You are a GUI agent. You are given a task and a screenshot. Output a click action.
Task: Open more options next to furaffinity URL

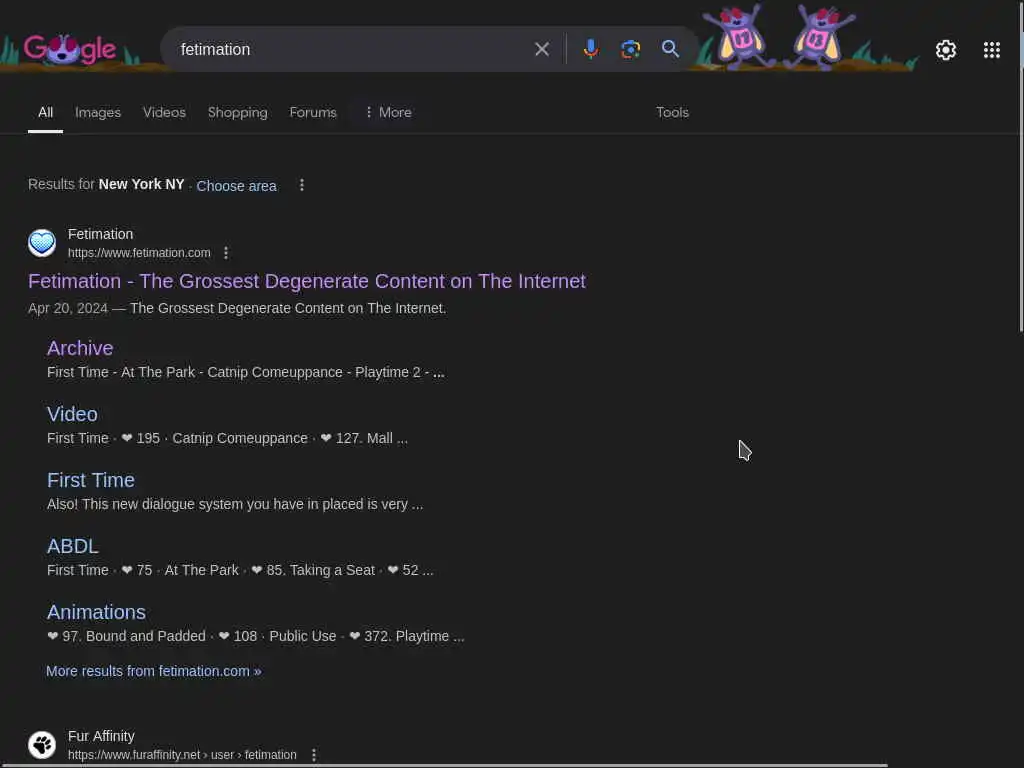[x=314, y=755]
